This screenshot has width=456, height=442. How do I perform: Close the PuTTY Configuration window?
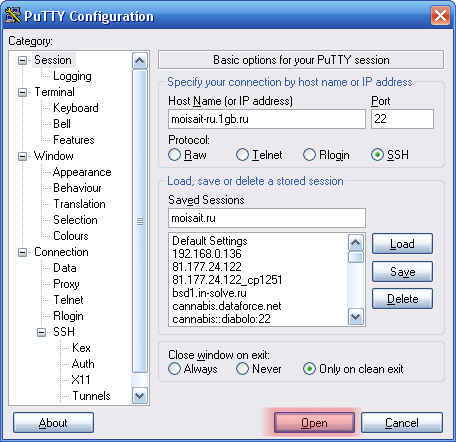click(x=440, y=16)
